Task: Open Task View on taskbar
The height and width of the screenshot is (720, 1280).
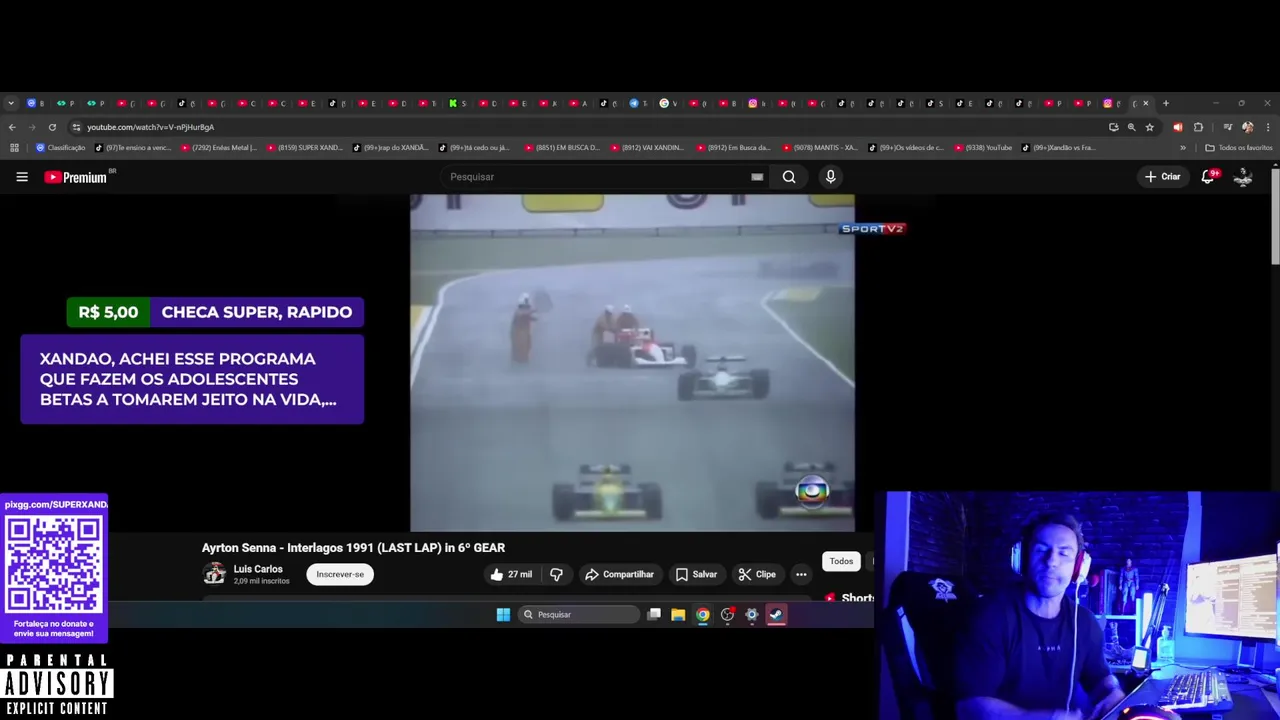Action: tap(654, 615)
